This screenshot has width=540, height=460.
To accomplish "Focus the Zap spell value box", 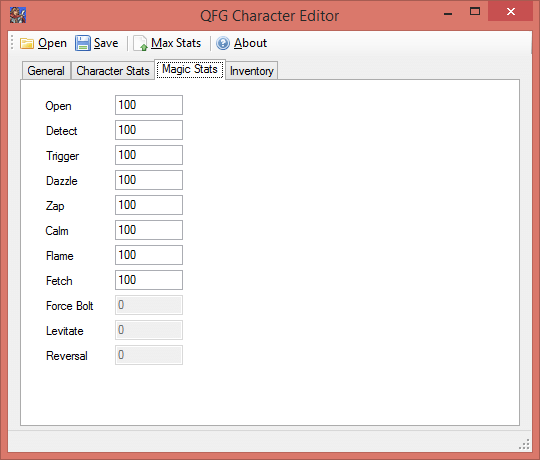I will (x=149, y=205).
